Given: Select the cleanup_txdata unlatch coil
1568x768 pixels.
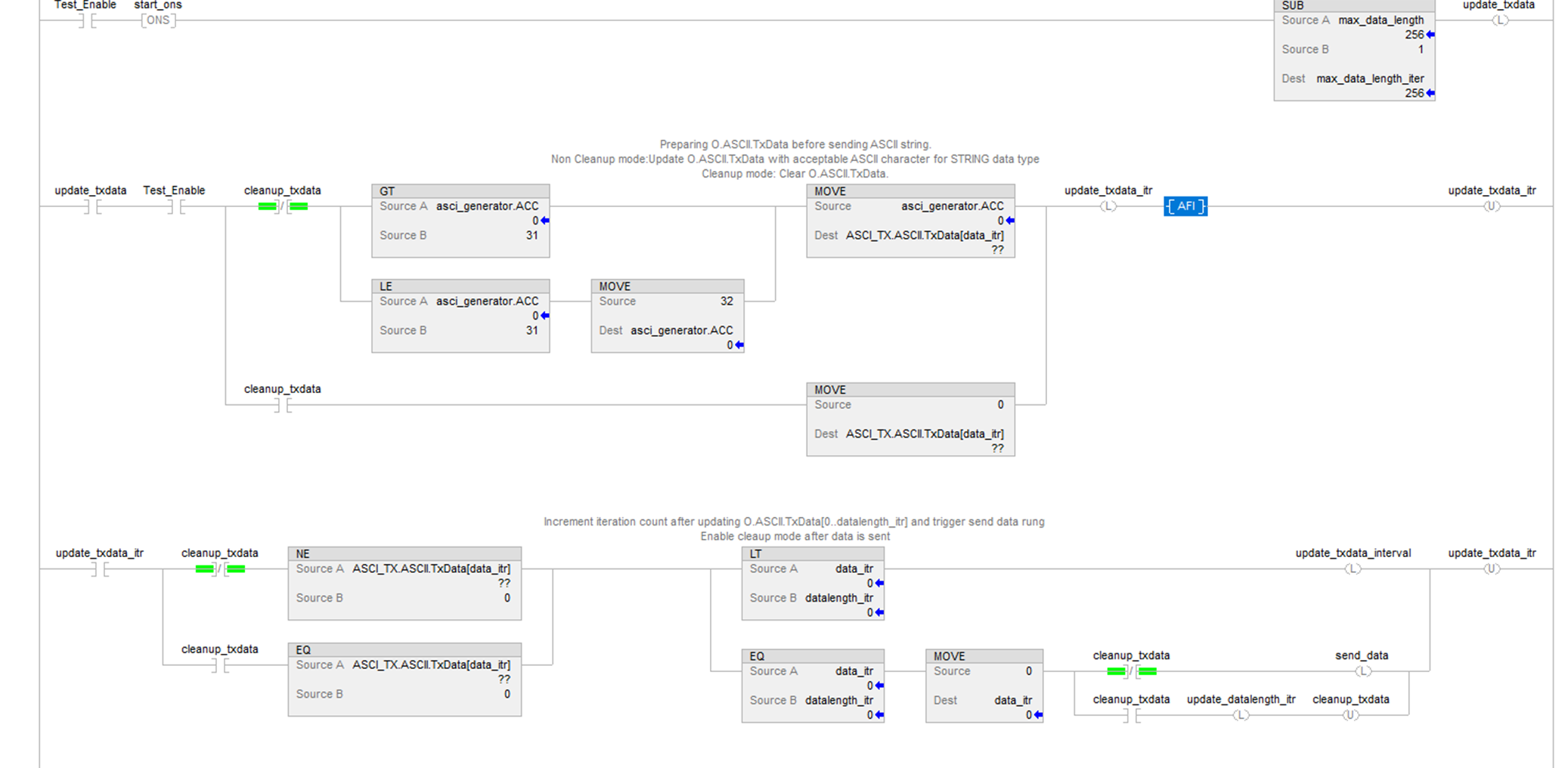Looking at the screenshot, I should click(x=1350, y=715).
